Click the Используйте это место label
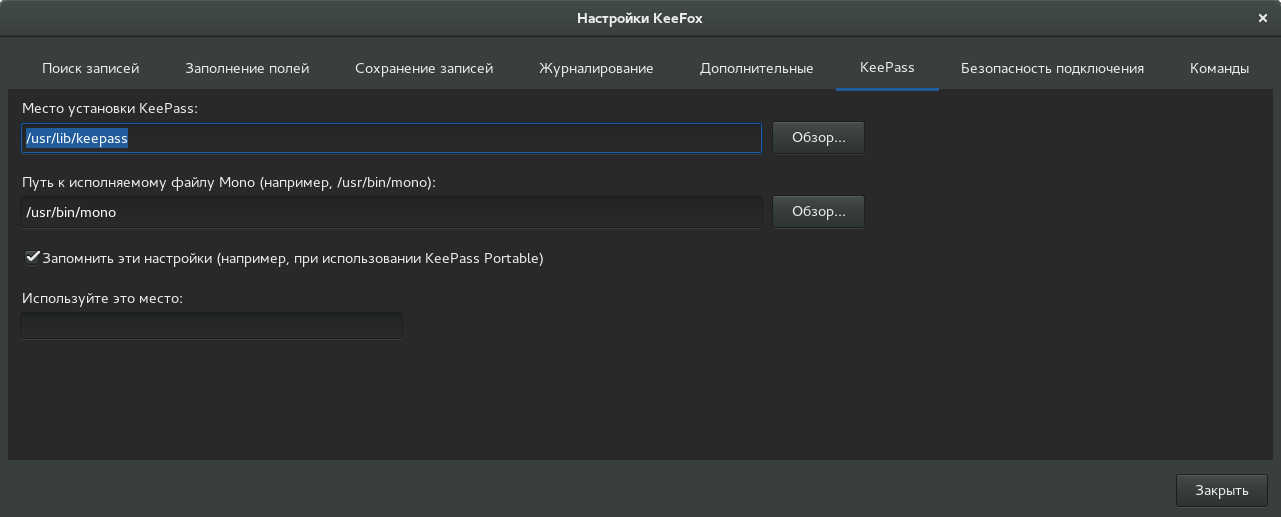 (x=102, y=298)
